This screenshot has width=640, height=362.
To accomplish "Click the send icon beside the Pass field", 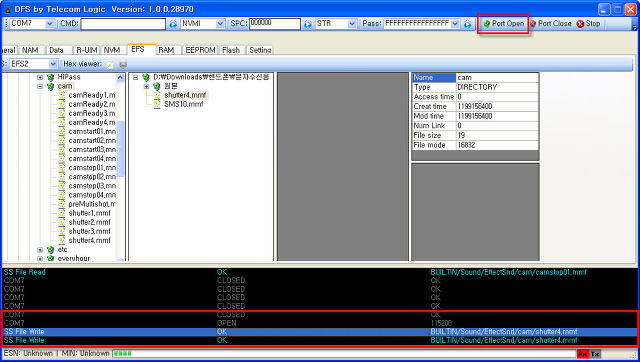I will click(467, 24).
